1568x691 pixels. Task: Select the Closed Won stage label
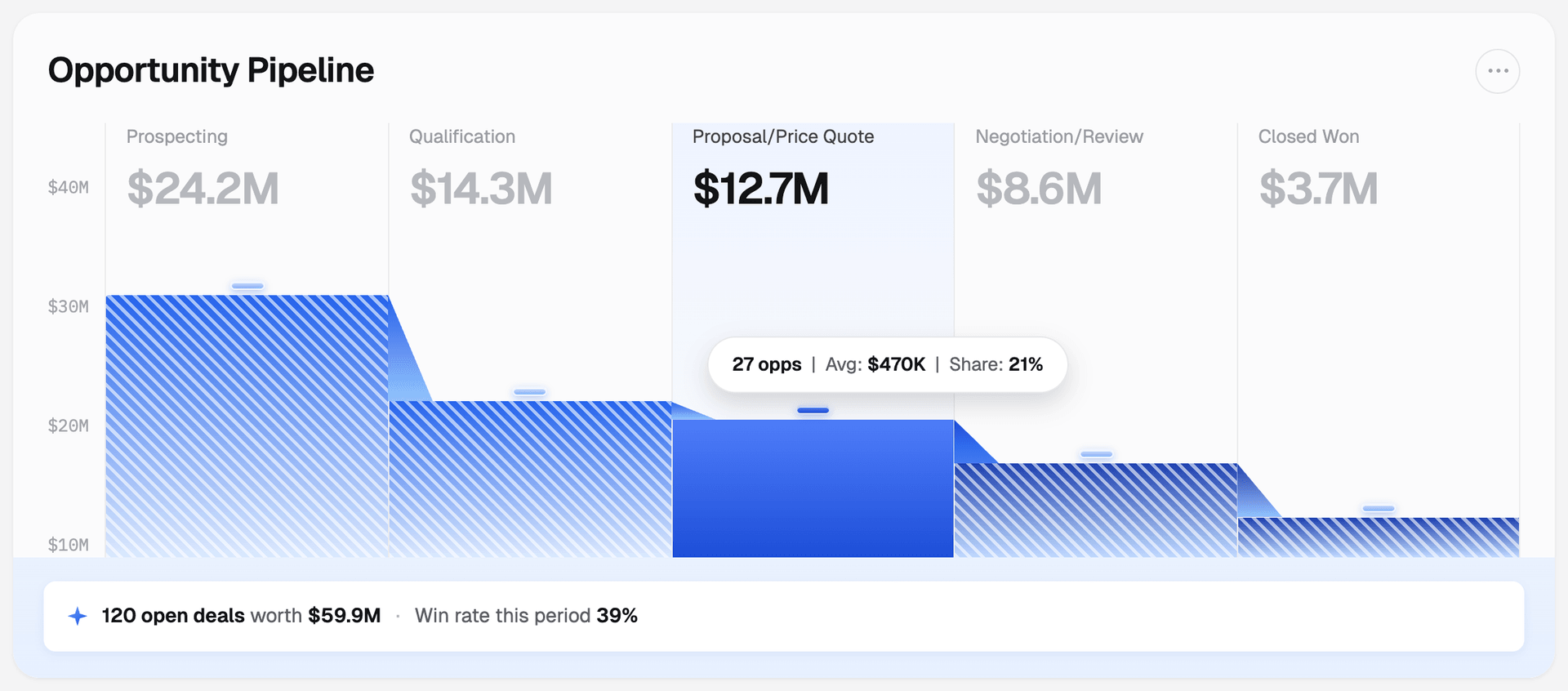(1308, 136)
